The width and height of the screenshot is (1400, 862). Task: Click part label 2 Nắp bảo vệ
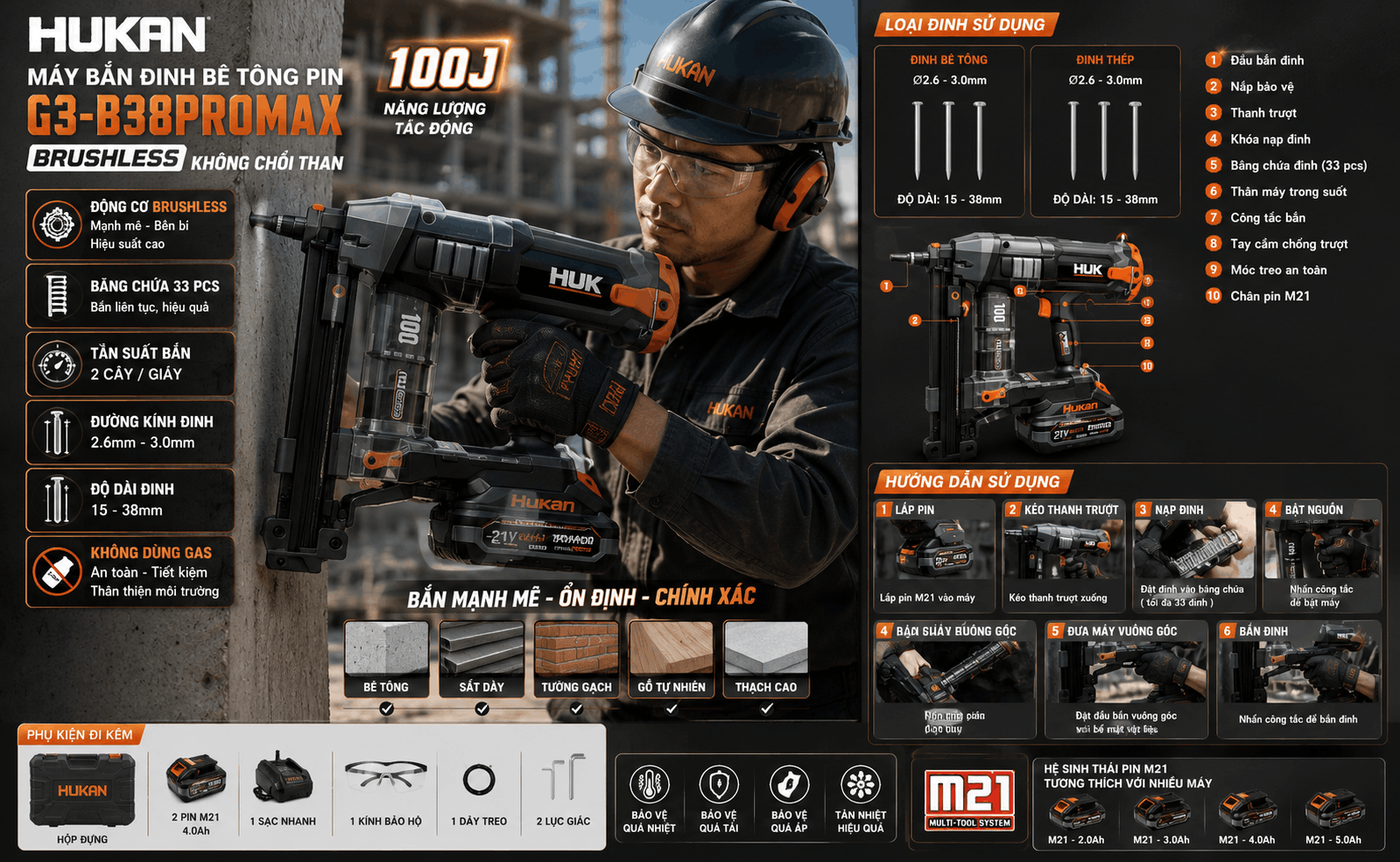coord(1249,86)
